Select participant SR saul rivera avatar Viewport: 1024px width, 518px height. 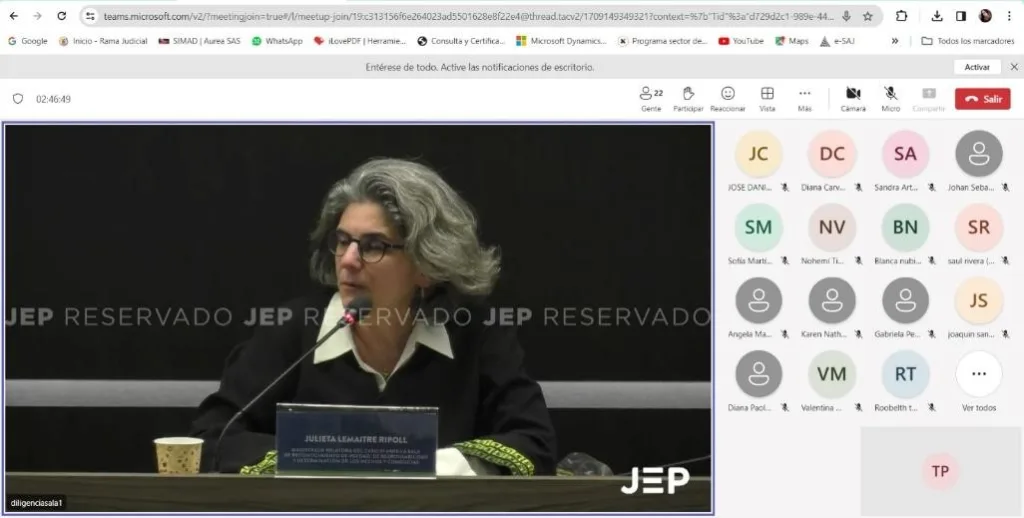click(979, 227)
